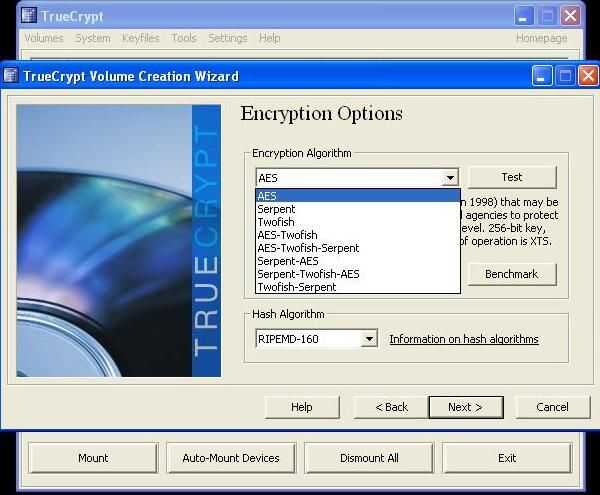This screenshot has width=600, height=495.
Task: Open the Settings menu
Action: tap(228, 38)
